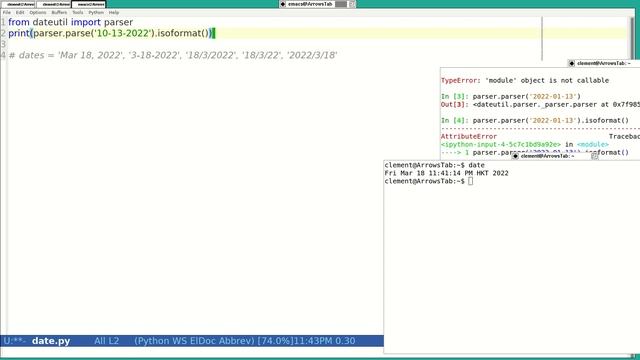Click the 'print' keyword on line 2
The width and height of the screenshot is (640, 360).
(x=19, y=33)
